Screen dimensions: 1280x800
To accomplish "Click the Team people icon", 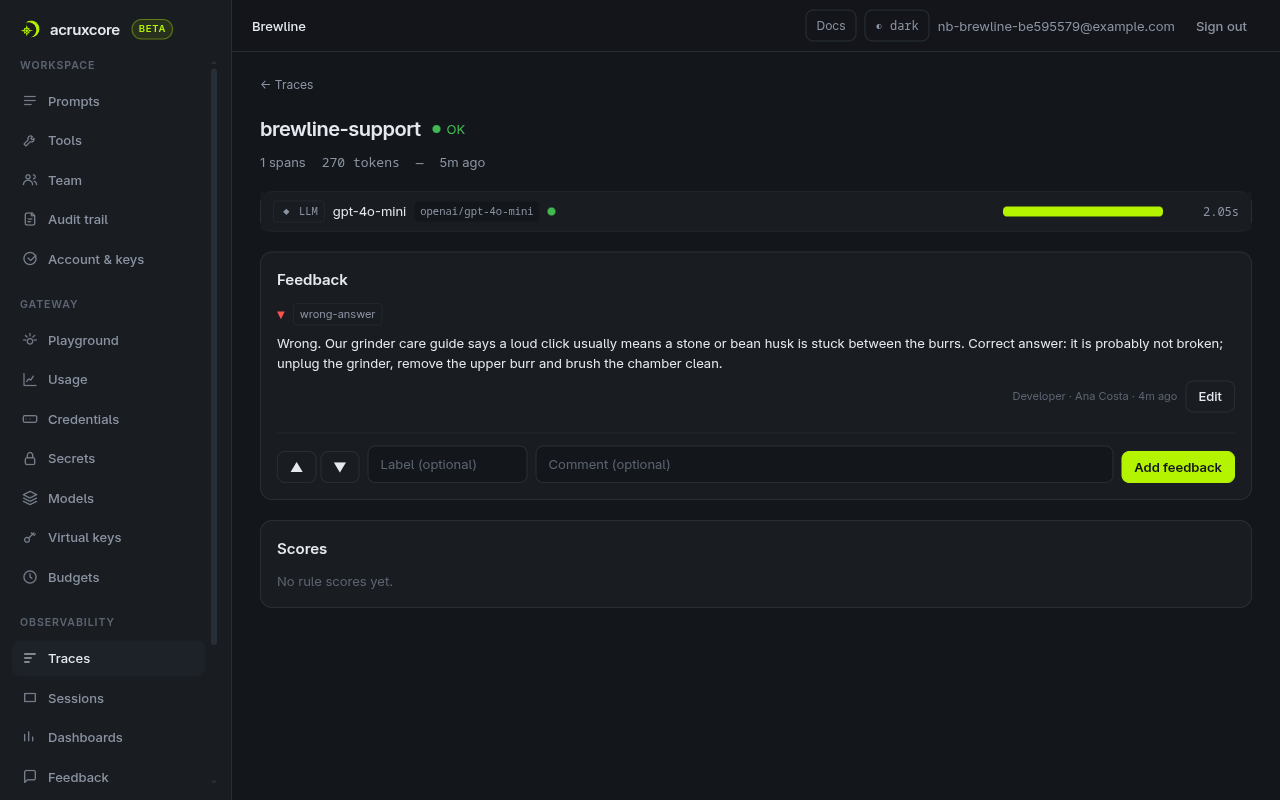I will pos(30,180).
